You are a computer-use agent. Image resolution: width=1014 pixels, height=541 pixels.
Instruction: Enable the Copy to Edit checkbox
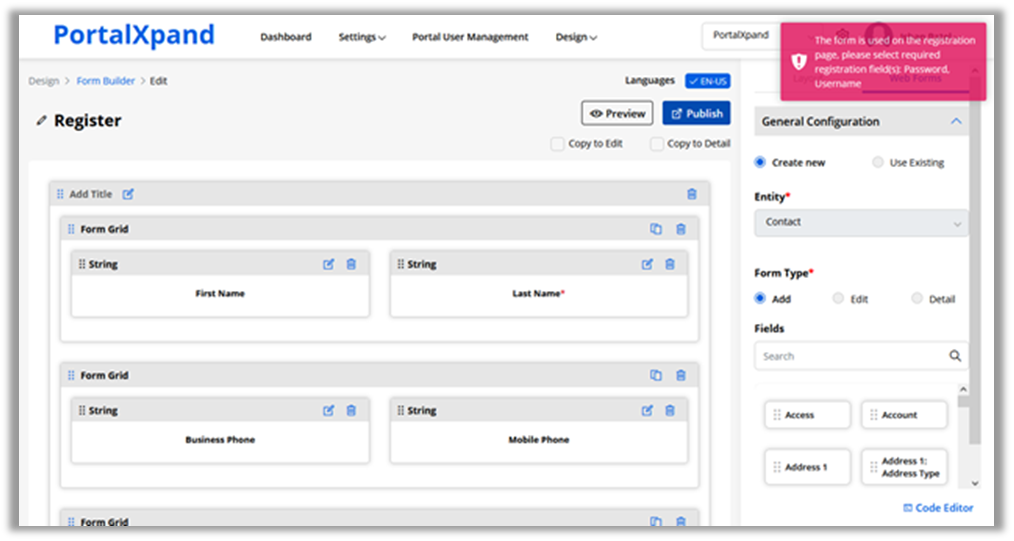tap(557, 144)
